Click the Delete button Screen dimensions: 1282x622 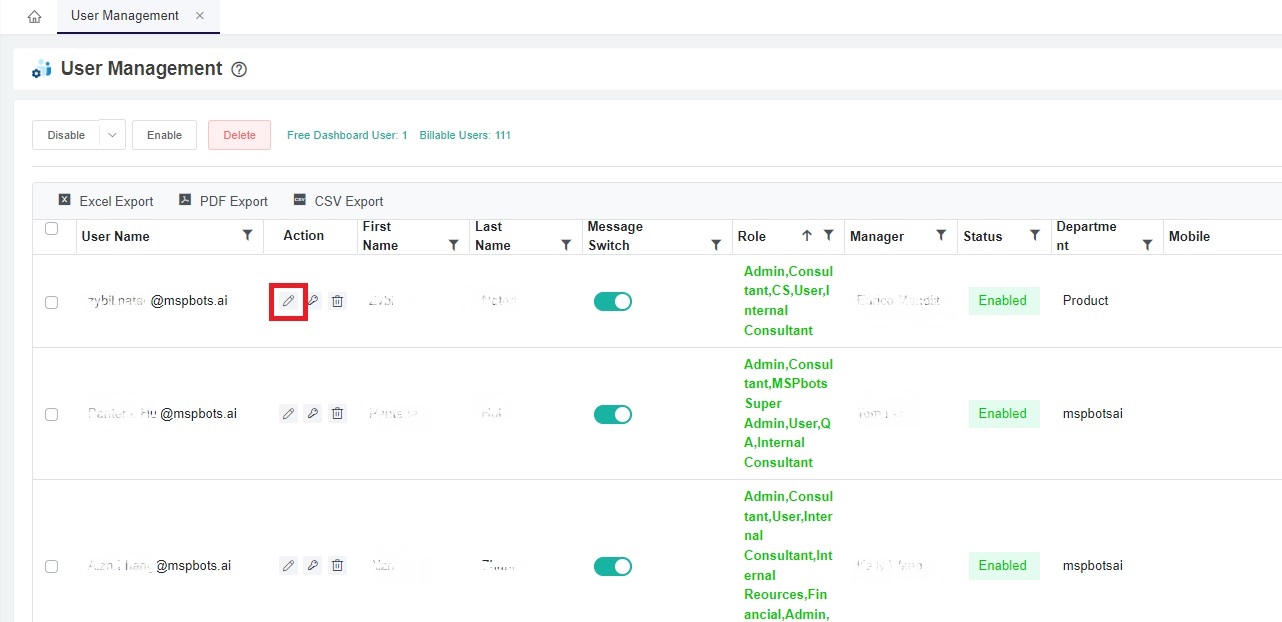[x=239, y=134]
